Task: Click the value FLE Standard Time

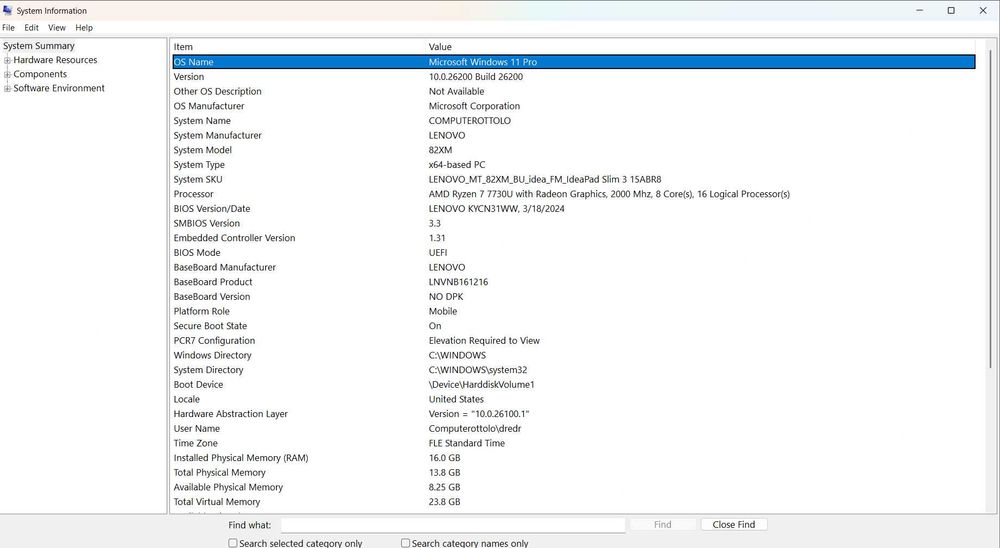Action: pos(467,443)
